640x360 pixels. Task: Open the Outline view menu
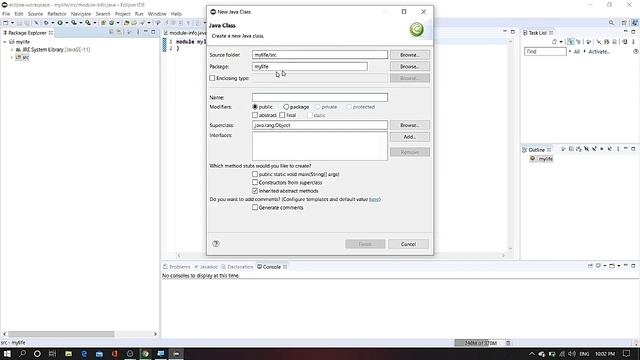click(x=618, y=149)
